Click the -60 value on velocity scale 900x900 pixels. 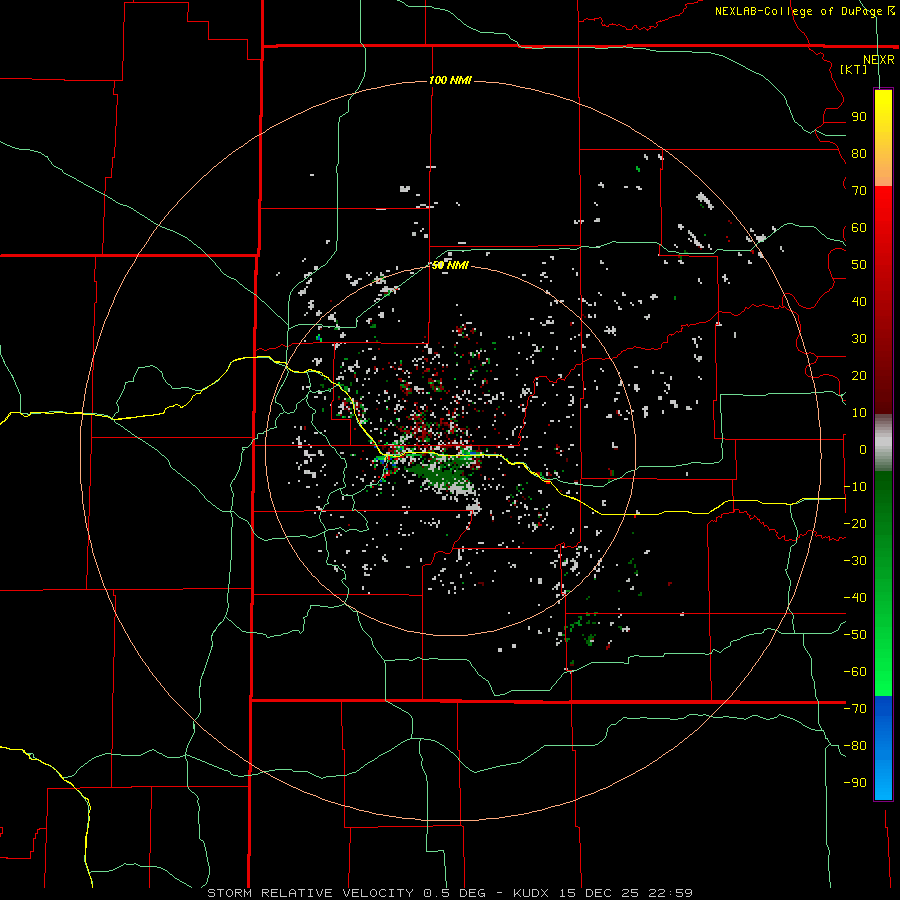pos(855,672)
